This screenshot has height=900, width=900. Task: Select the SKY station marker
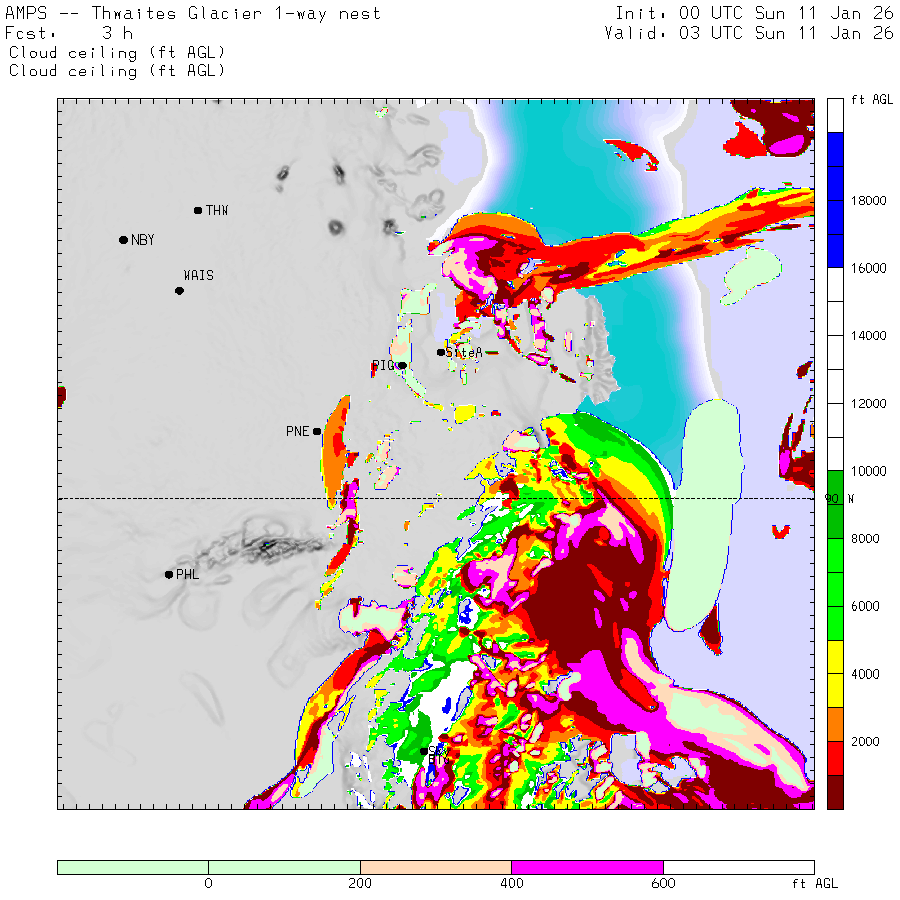coord(424,751)
